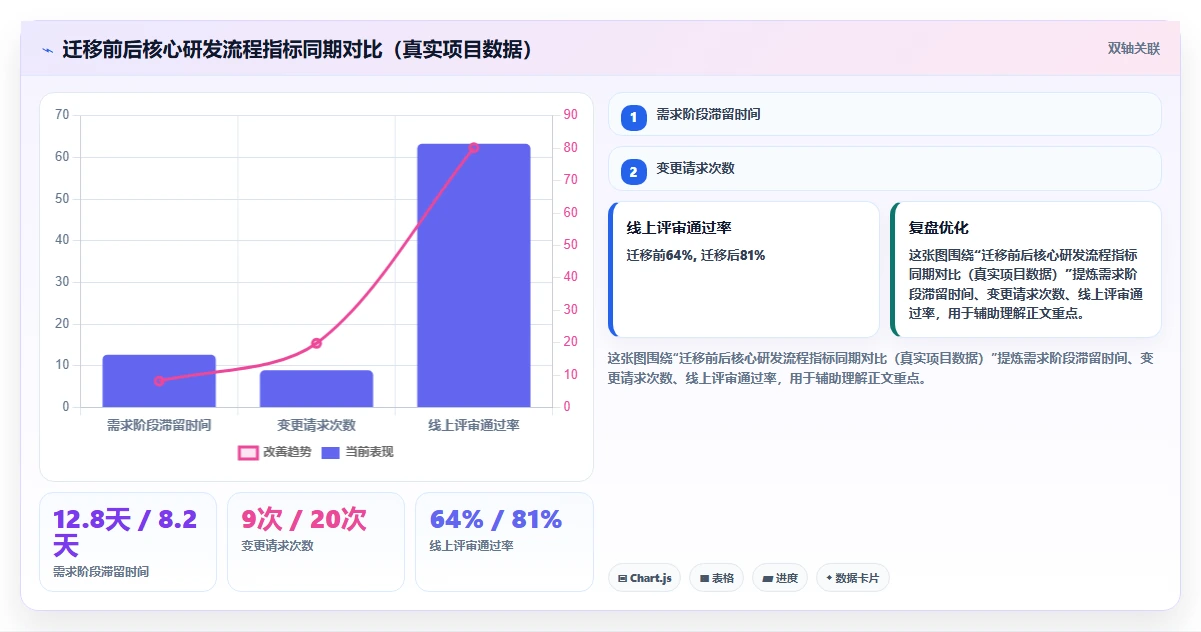Open the 复盘优化 card

(1026, 269)
